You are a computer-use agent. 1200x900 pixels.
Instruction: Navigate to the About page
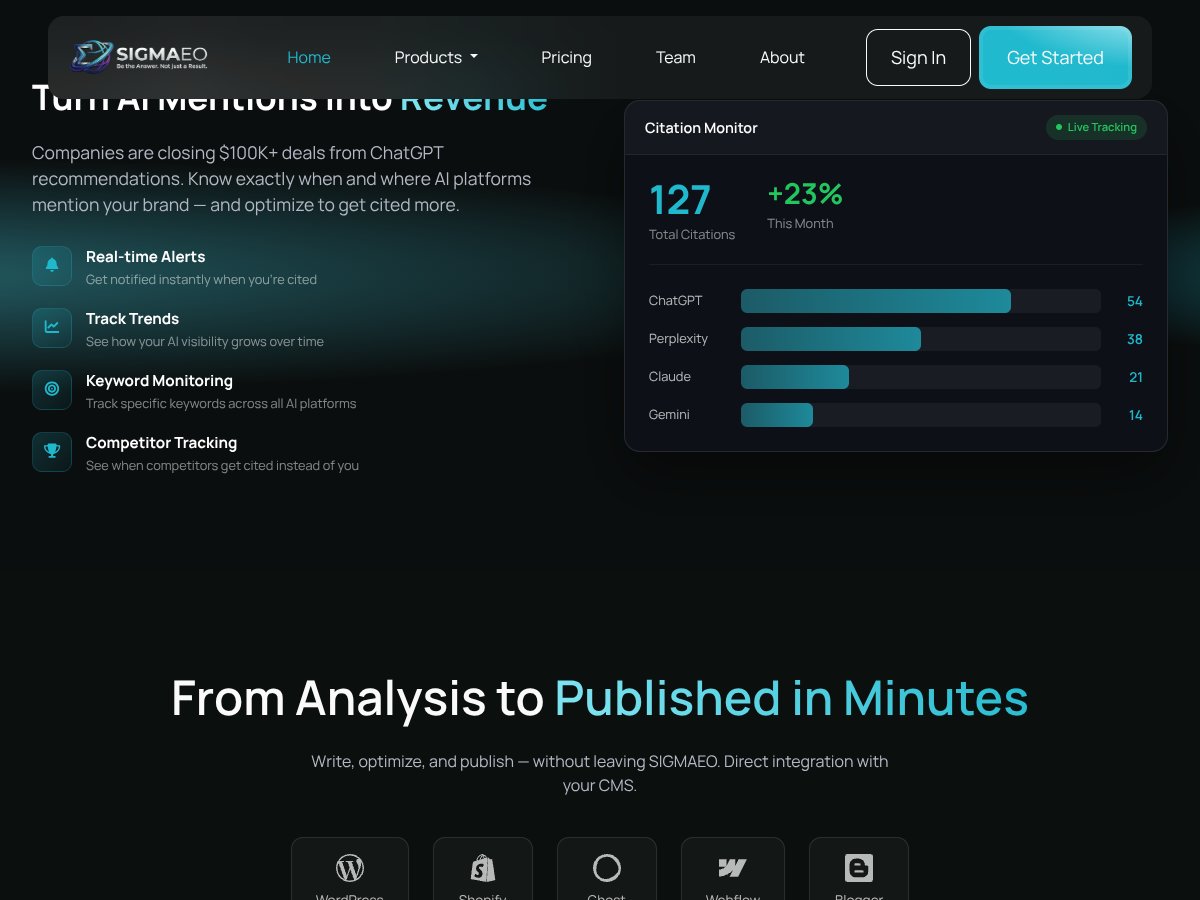(782, 58)
